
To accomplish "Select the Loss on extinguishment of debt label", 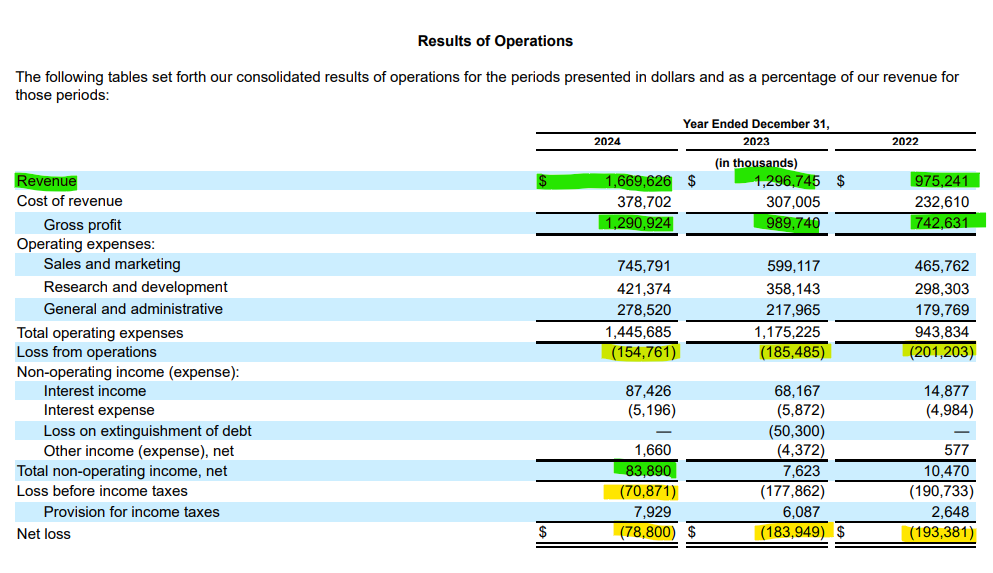I will pos(148,431).
